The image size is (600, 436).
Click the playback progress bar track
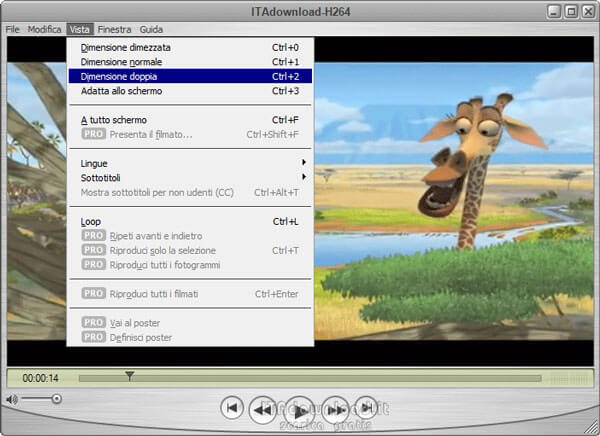[310, 379]
